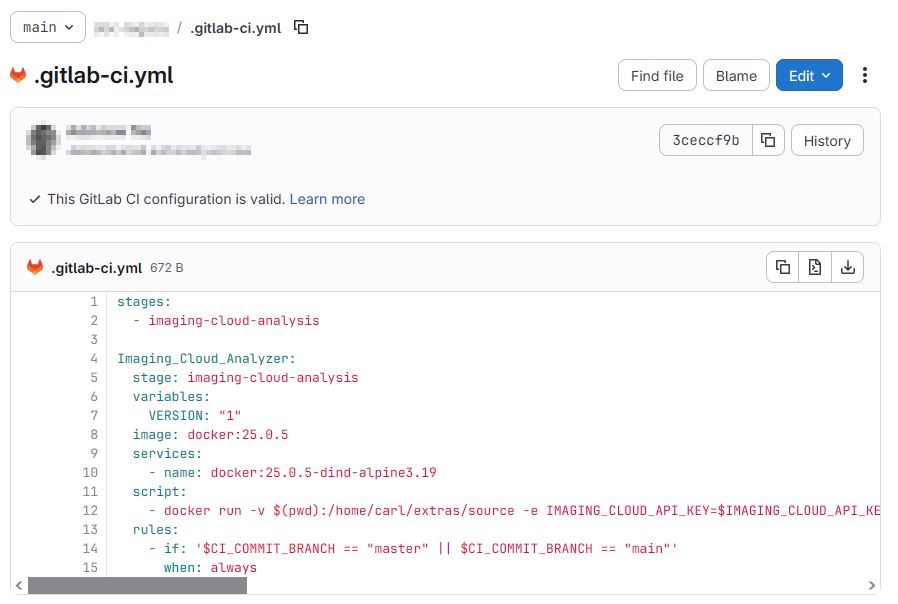Image resolution: width=898 pixels, height=604 pixels.
Task: Follow the Learn more link
Action: pos(327,199)
